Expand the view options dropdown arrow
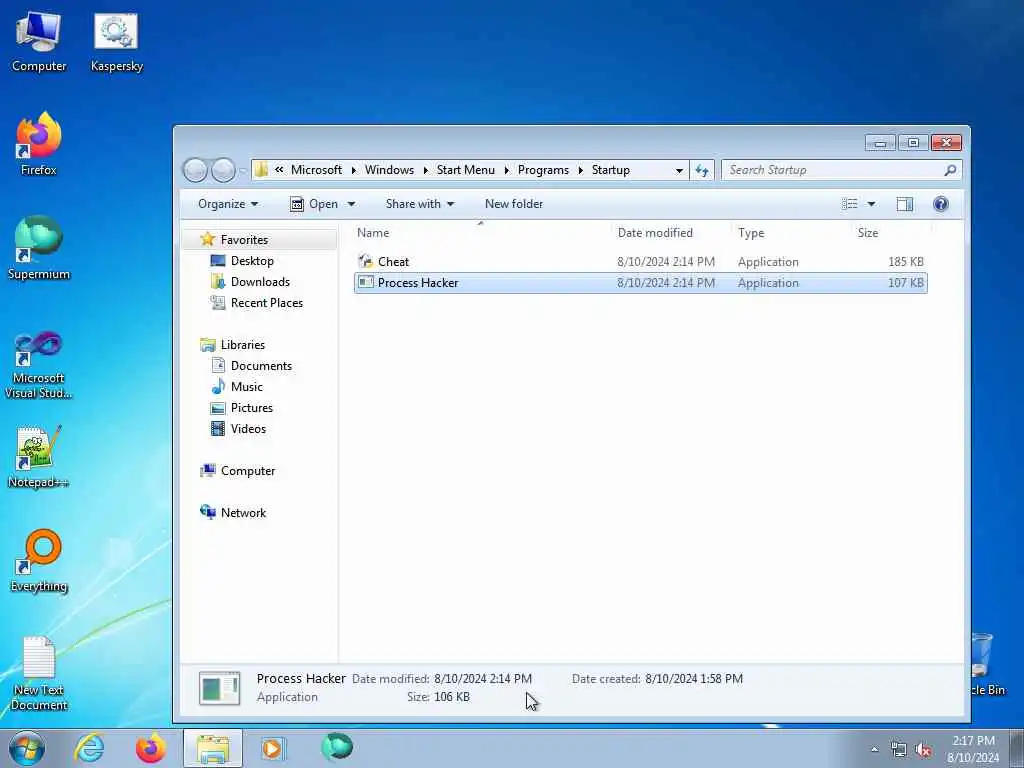 pyautogui.click(x=871, y=204)
